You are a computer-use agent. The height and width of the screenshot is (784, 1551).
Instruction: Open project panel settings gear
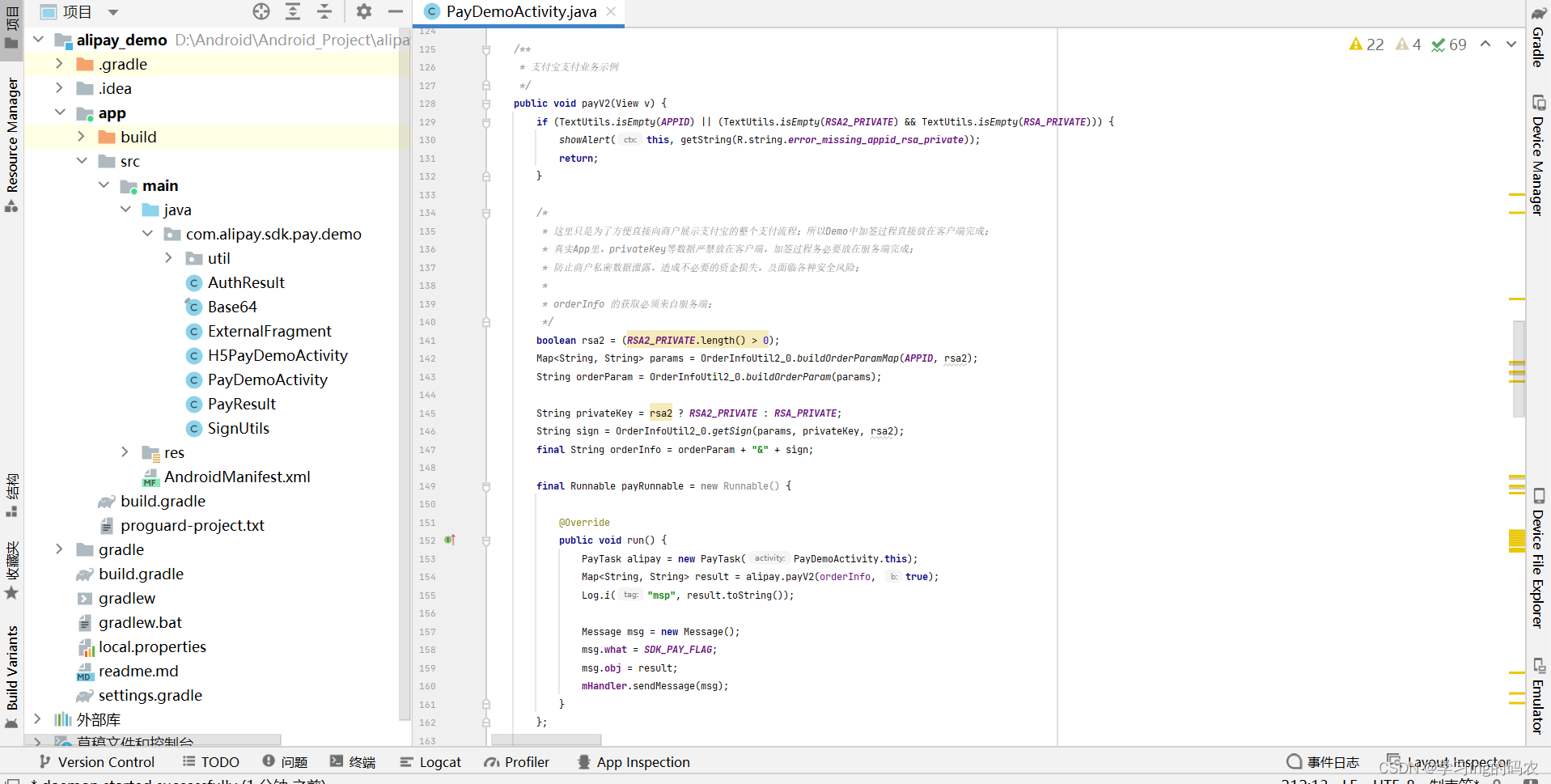pos(364,11)
